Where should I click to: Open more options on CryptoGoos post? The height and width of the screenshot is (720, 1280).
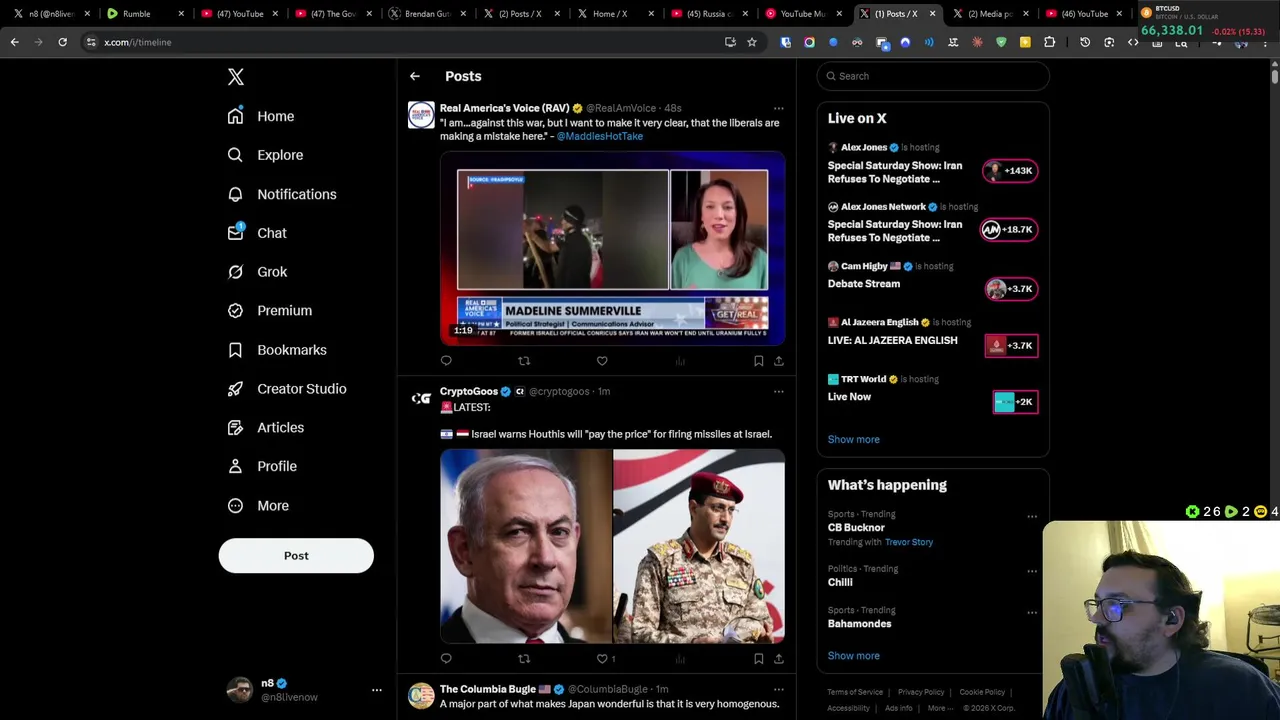point(778,391)
